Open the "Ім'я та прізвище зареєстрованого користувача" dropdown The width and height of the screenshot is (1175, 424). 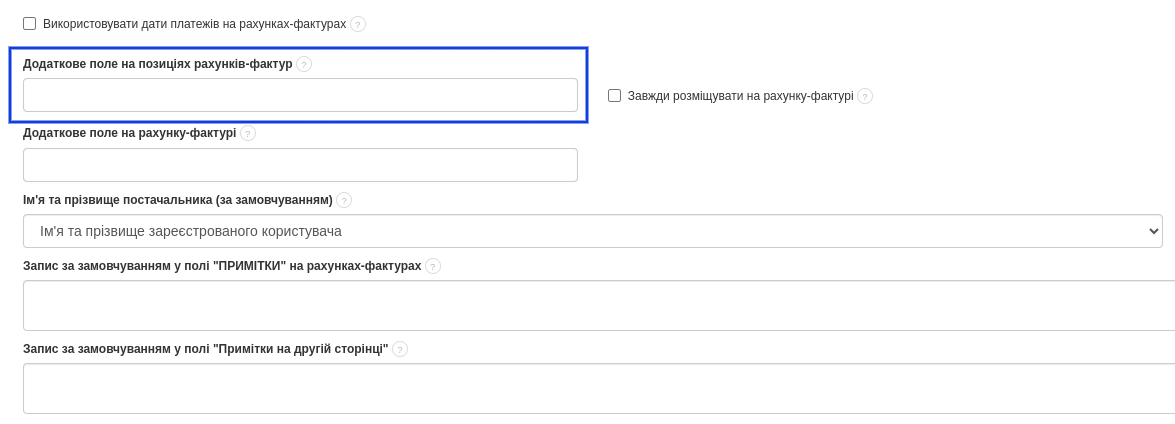point(592,231)
